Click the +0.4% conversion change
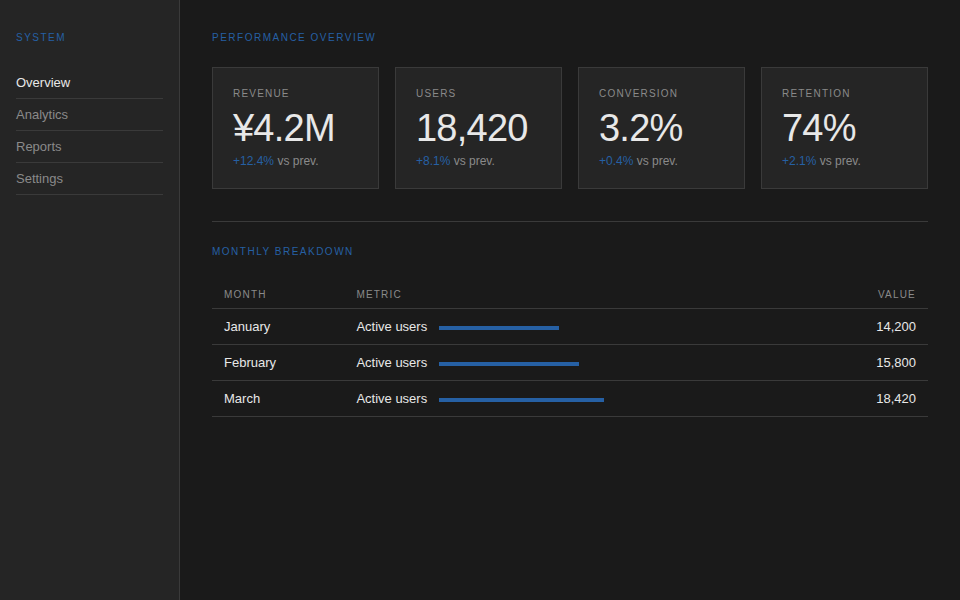This screenshot has height=600, width=960. [x=616, y=161]
